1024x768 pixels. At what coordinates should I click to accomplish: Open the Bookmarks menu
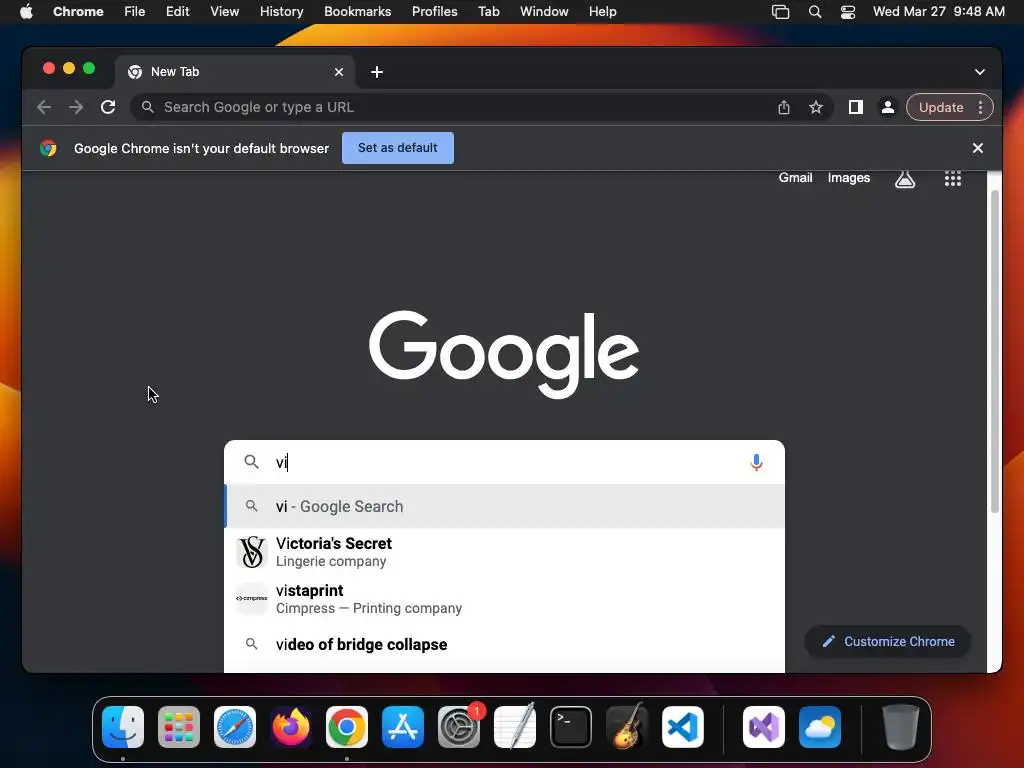tap(357, 12)
